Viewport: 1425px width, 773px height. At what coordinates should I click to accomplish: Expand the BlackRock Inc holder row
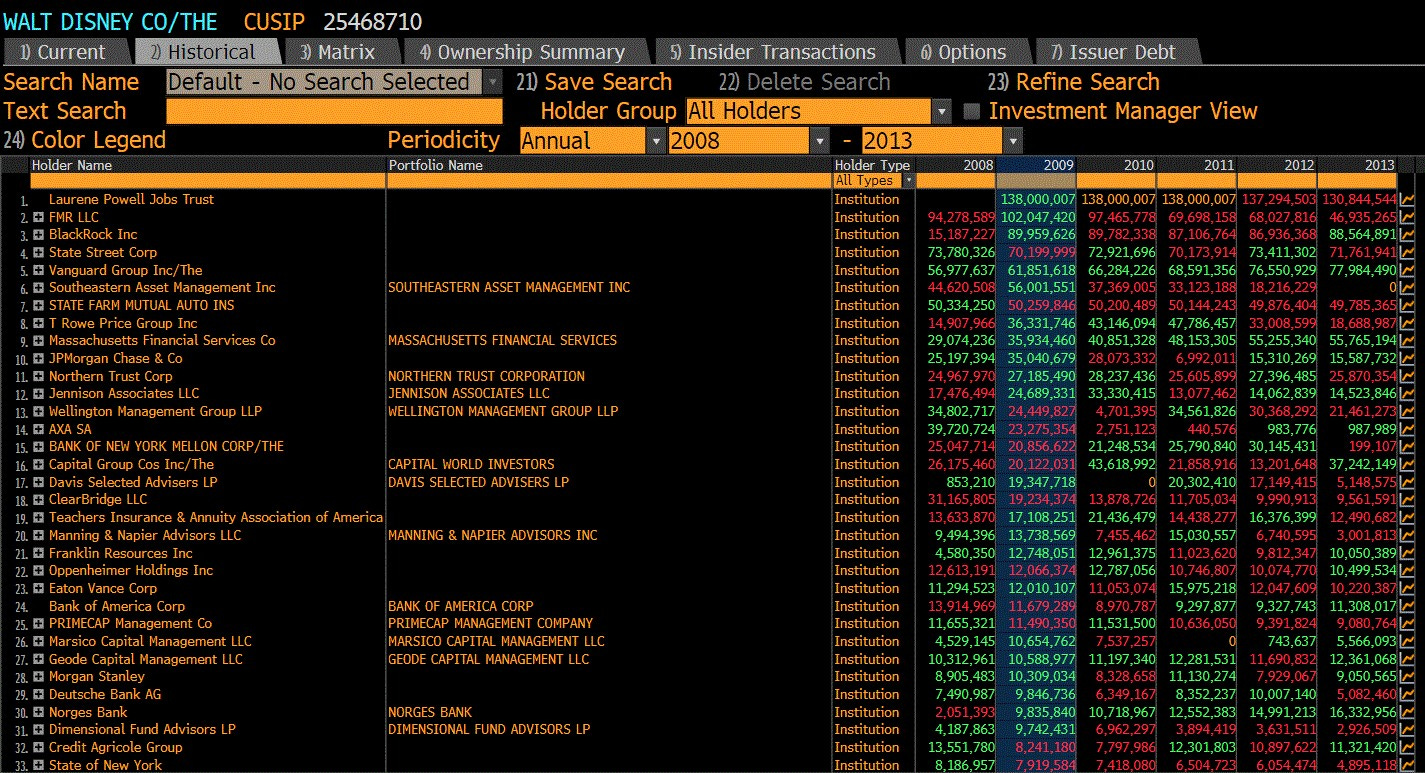point(38,235)
